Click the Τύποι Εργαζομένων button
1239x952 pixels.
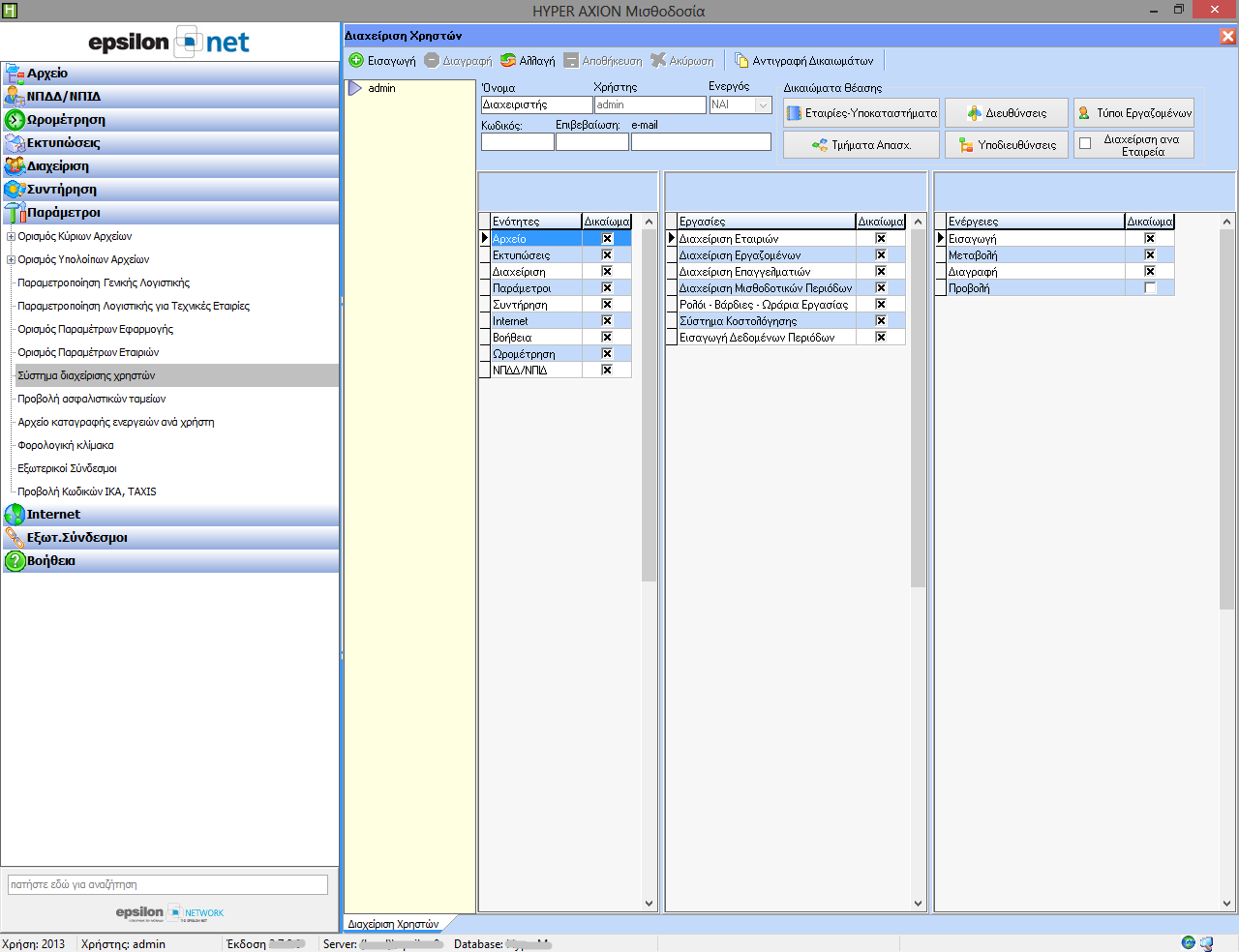click(x=1133, y=113)
